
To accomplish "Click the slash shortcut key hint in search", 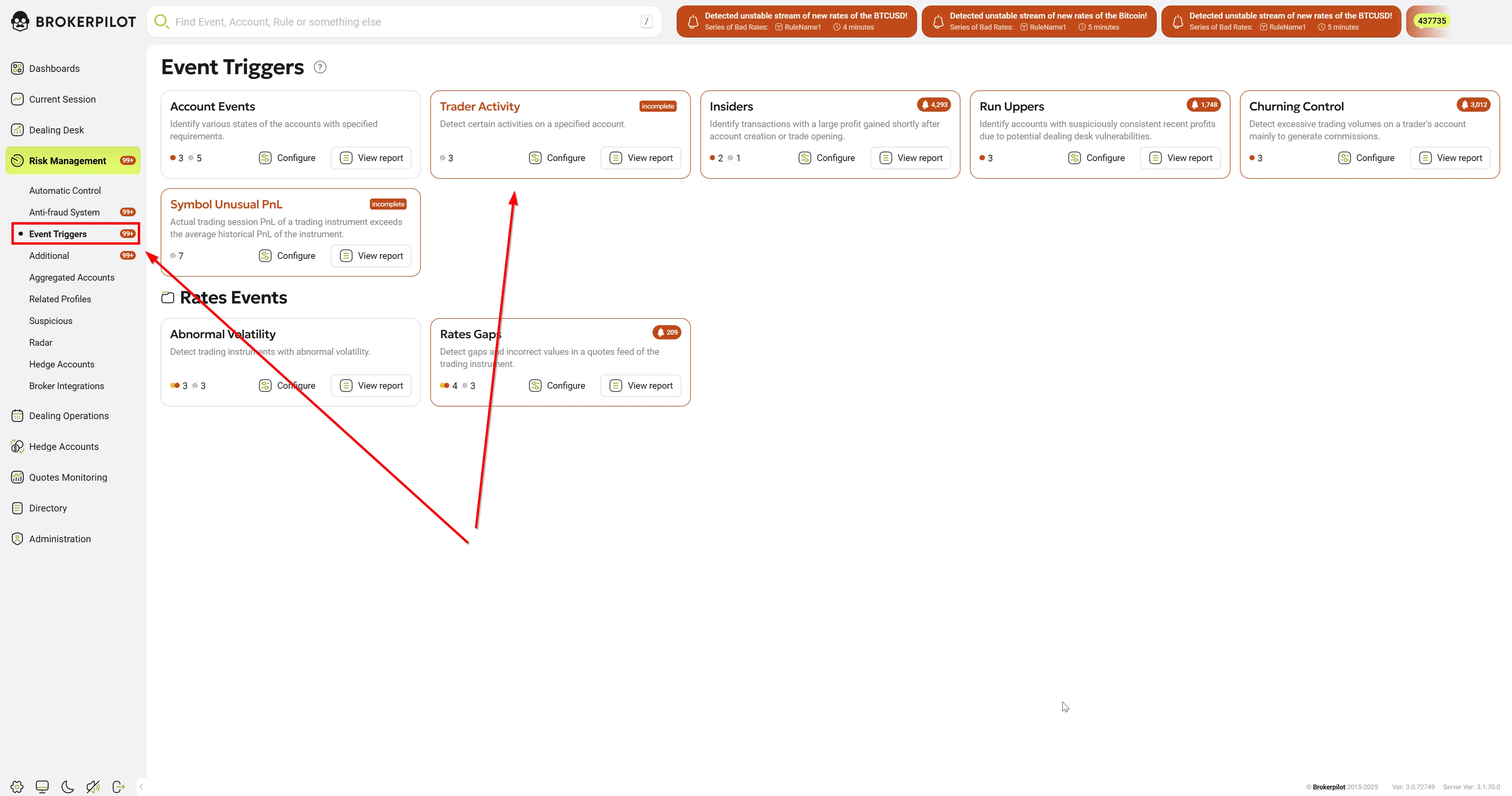I will tap(646, 22).
